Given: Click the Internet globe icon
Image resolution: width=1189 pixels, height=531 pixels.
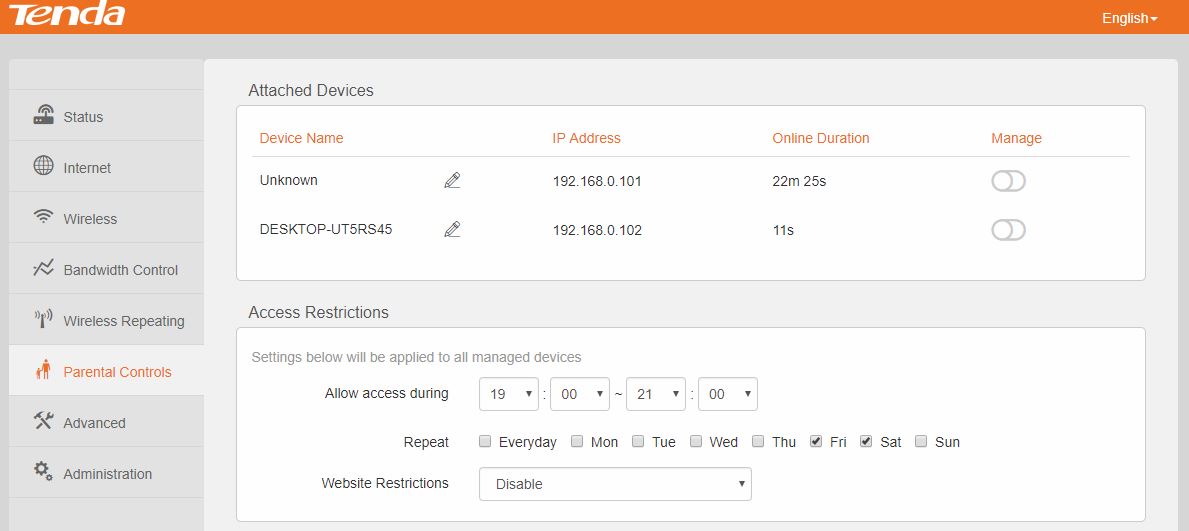Looking at the screenshot, I should [x=43, y=166].
